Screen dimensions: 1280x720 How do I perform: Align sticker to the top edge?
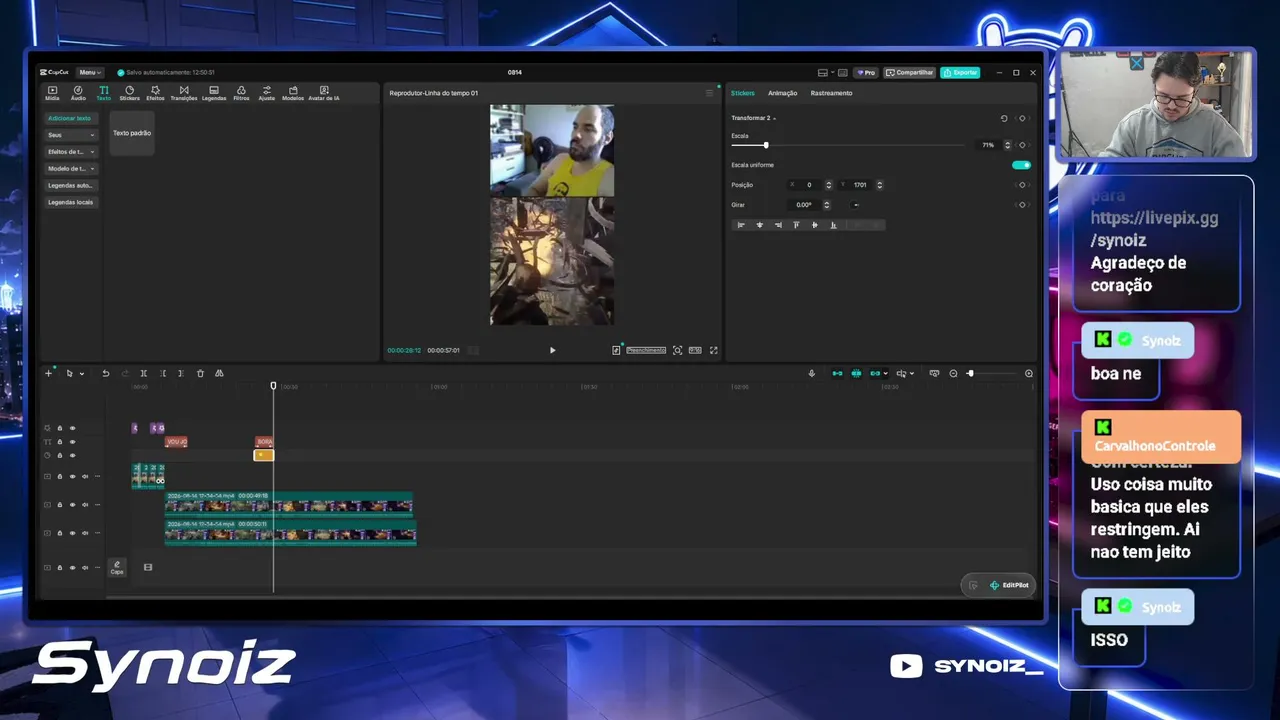796,225
